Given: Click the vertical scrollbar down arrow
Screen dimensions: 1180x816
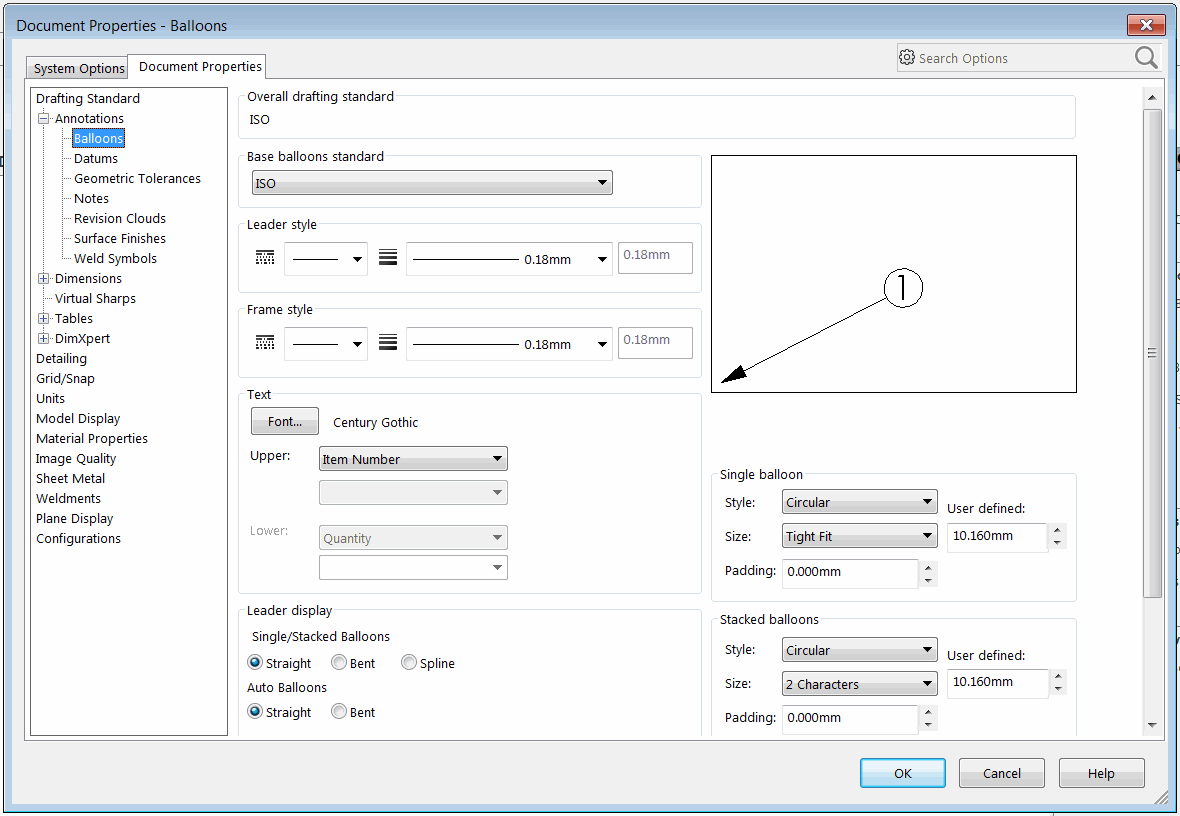Looking at the screenshot, I should point(1152,725).
